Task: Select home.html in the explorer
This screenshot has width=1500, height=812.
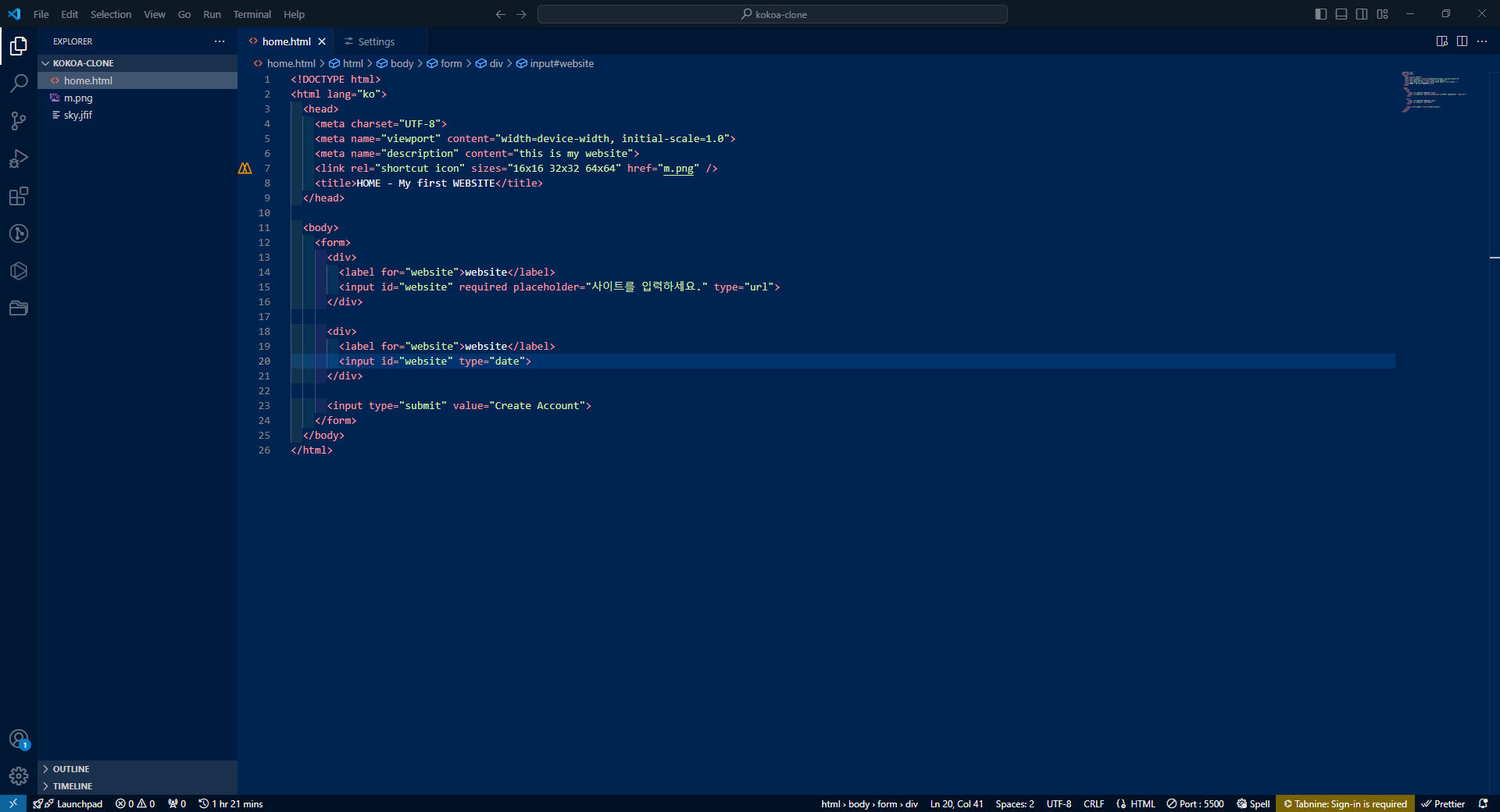Action: [x=137, y=80]
